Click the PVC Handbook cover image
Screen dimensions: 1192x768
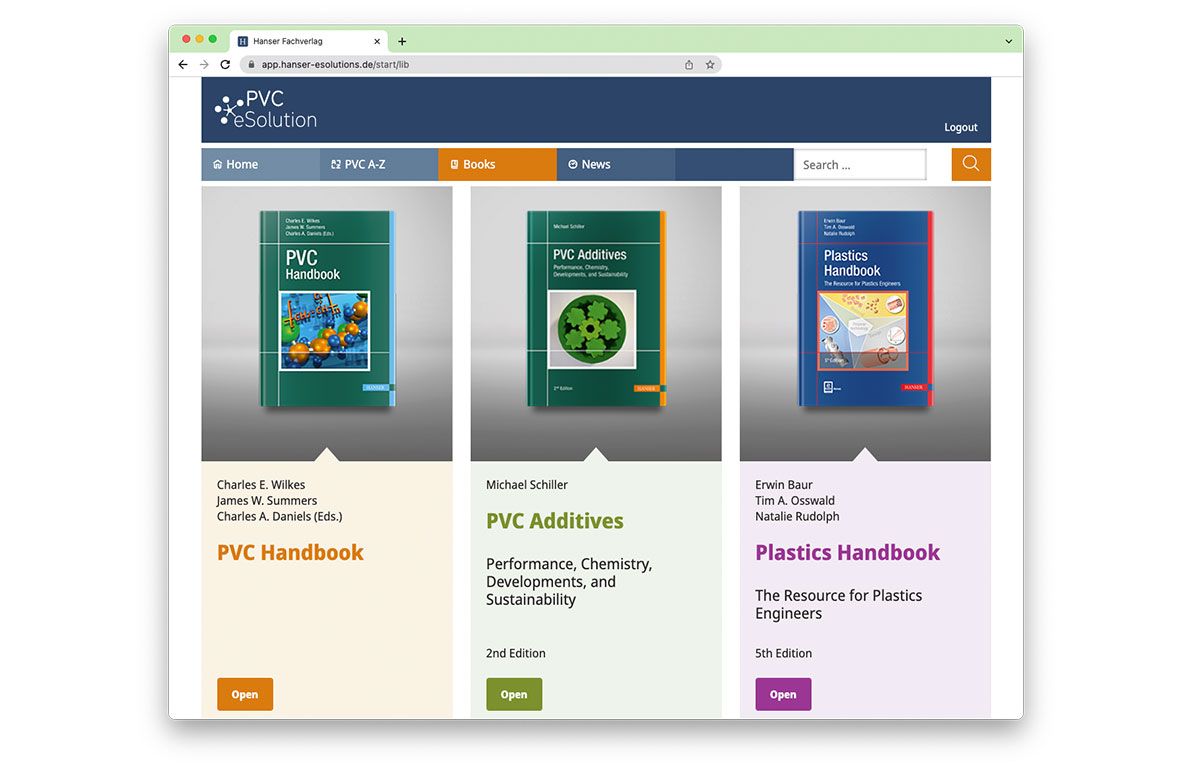coord(328,308)
